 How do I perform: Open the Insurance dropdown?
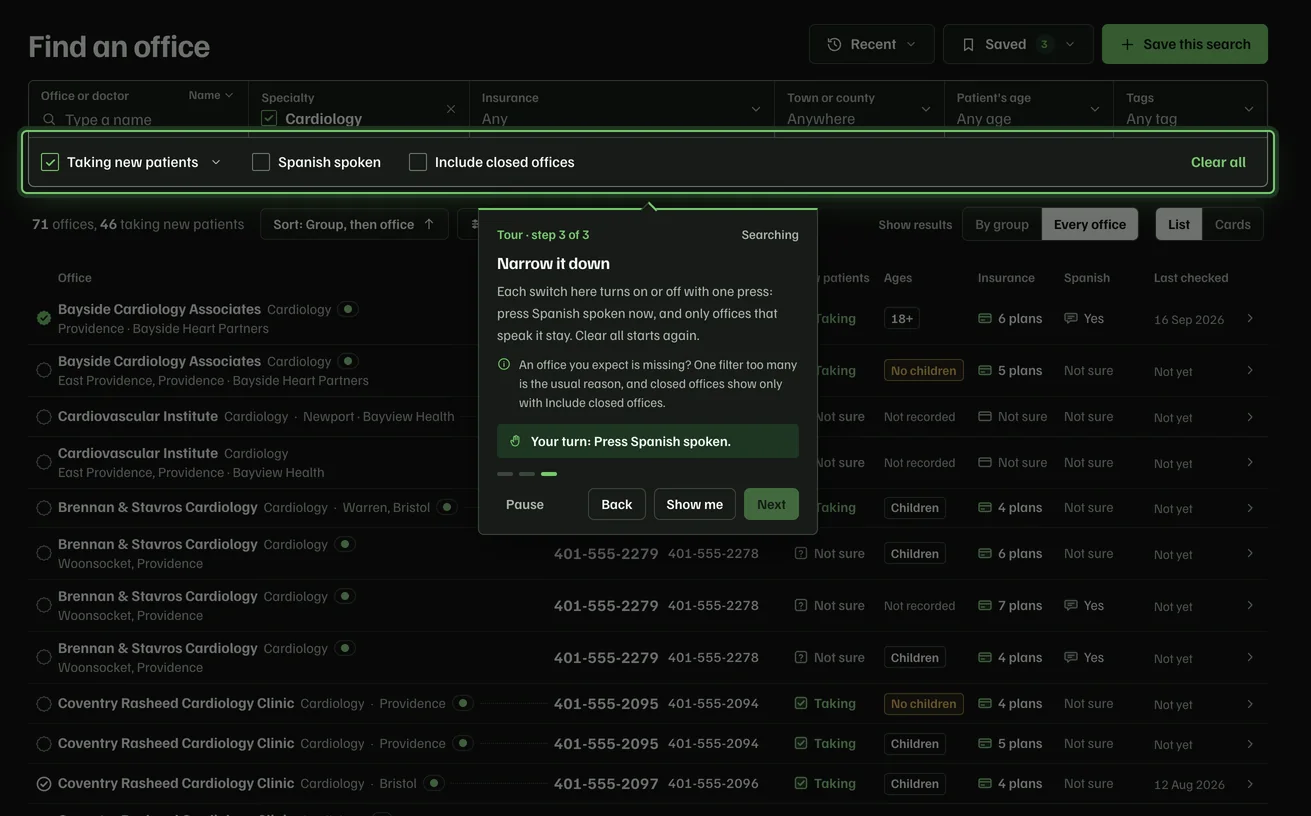coord(621,109)
